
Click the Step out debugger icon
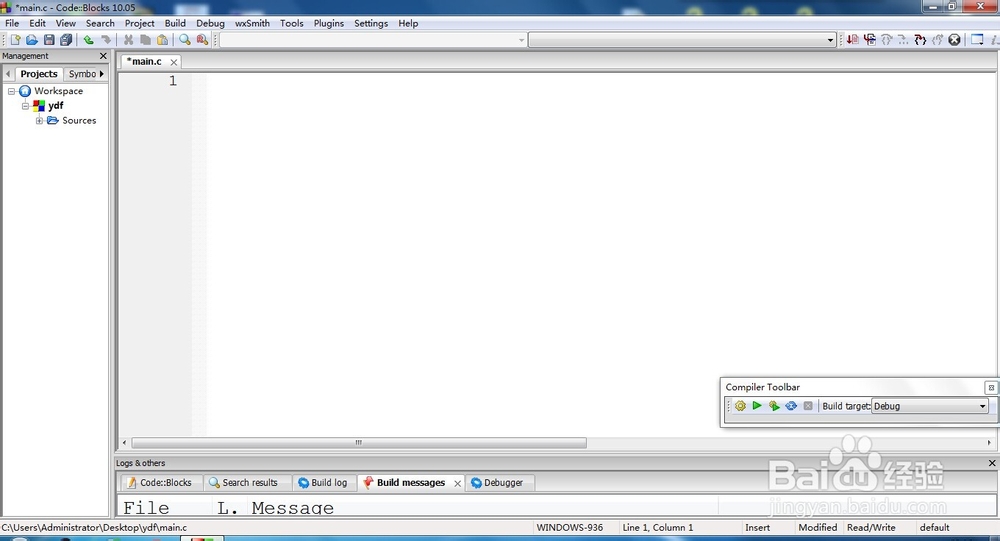937,40
